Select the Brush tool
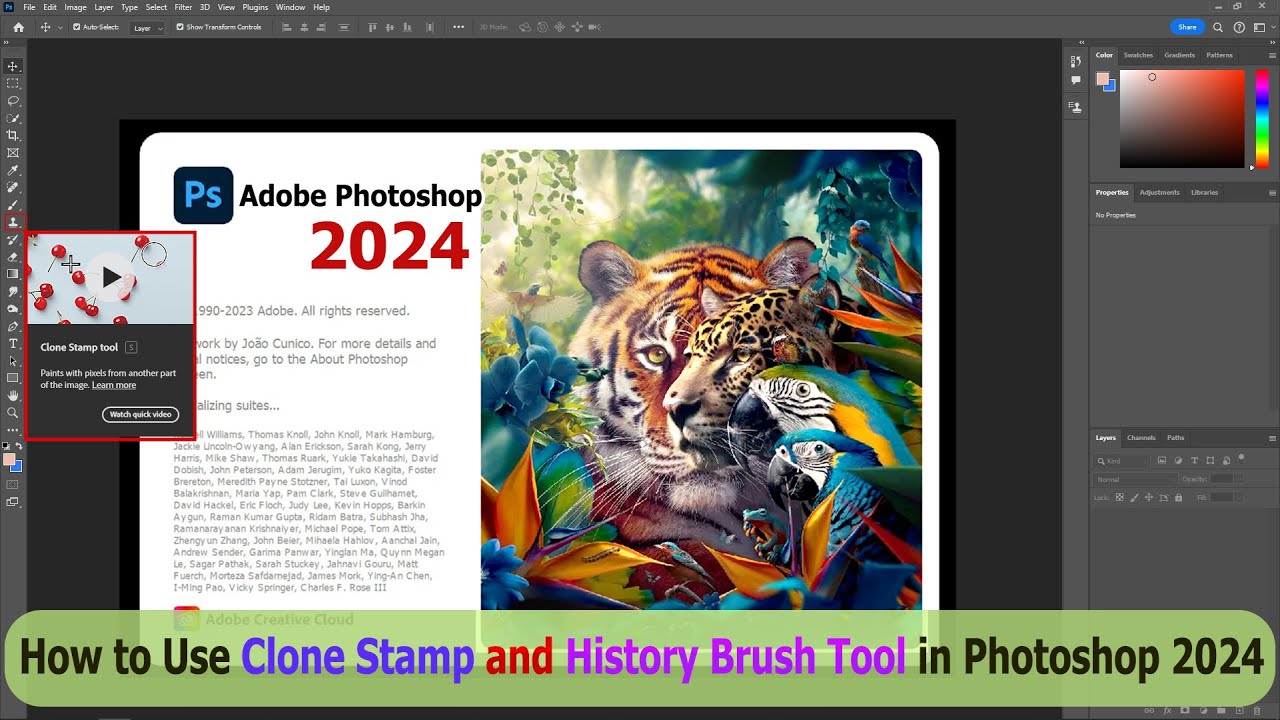This screenshot has height=720, width=1280. [x=13, y=205]
